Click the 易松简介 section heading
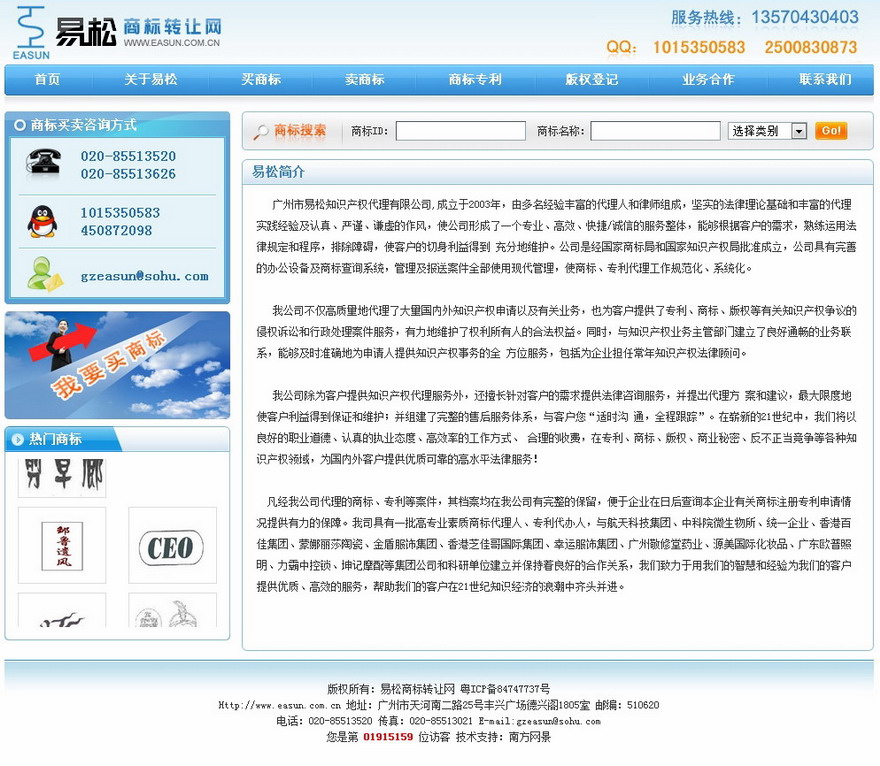Image resolution: width=880 pixels, height=766 pixels. click(x=278, y=172)
